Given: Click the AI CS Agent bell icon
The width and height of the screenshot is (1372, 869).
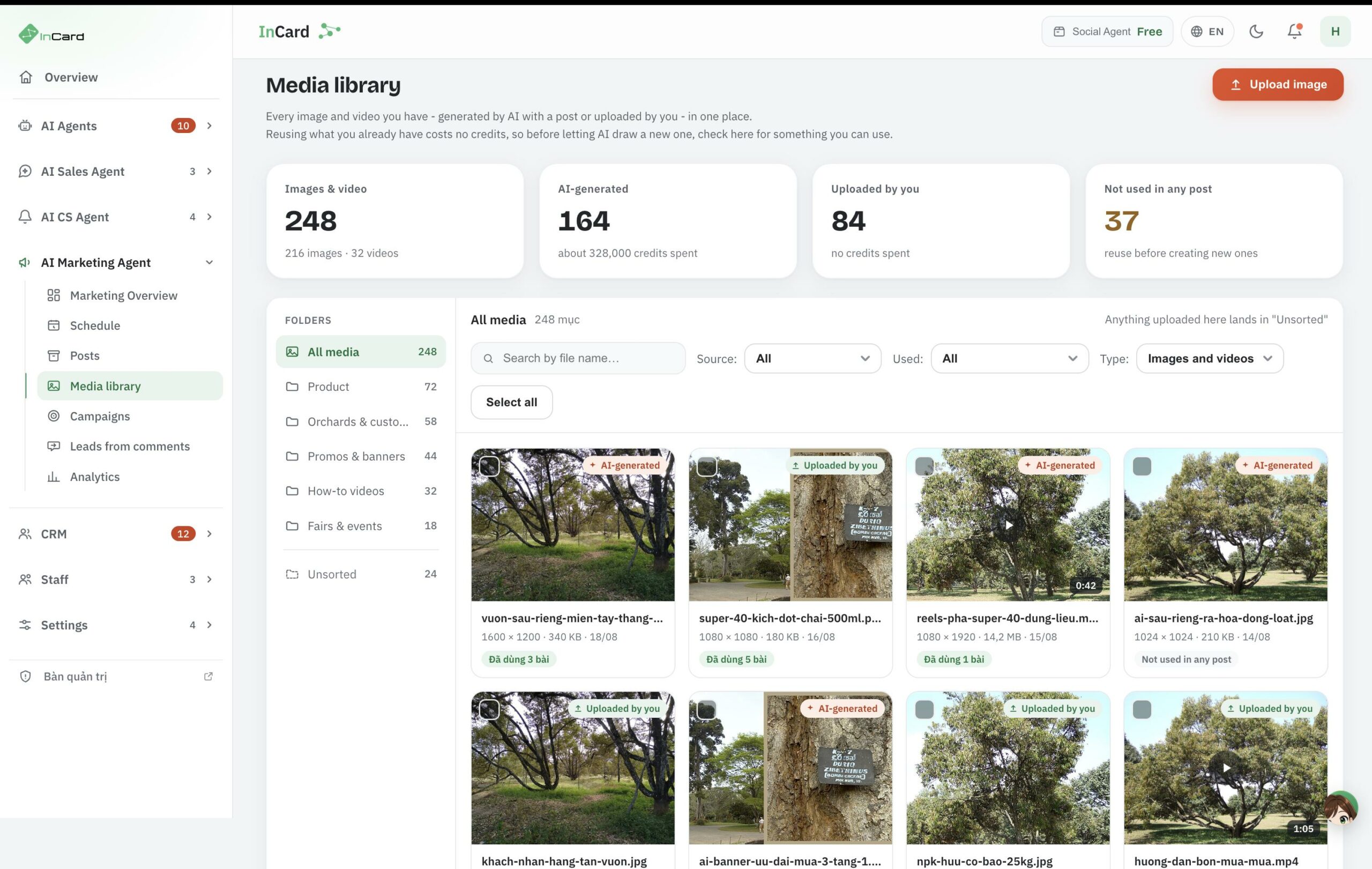Looking at the screenshot, I should pyautogui.click(x=25, y=217).
